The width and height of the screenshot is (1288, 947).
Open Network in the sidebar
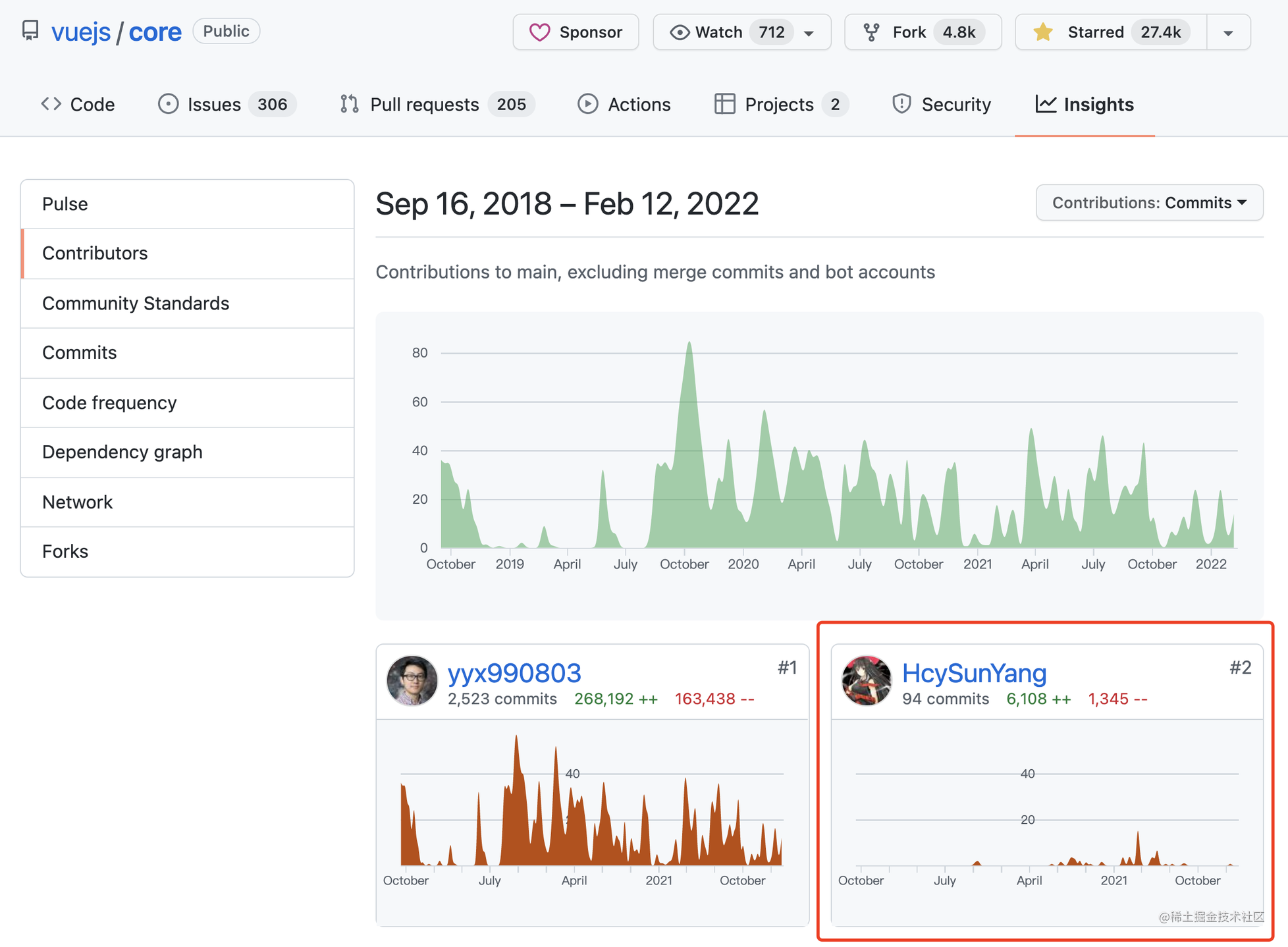pos(188,502)
